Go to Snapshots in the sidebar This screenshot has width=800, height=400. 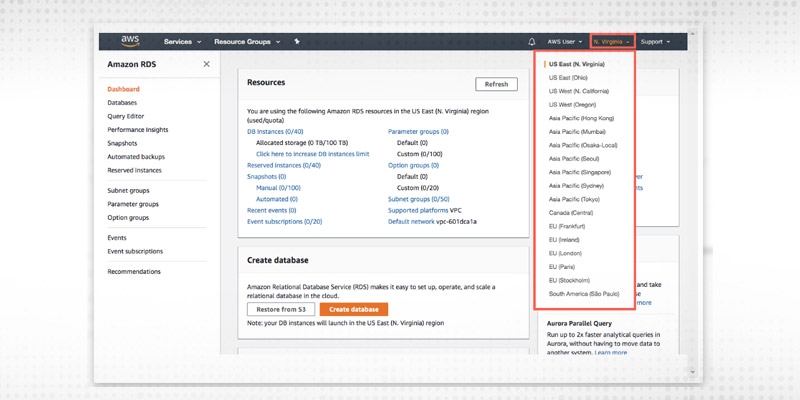(122, 143)
